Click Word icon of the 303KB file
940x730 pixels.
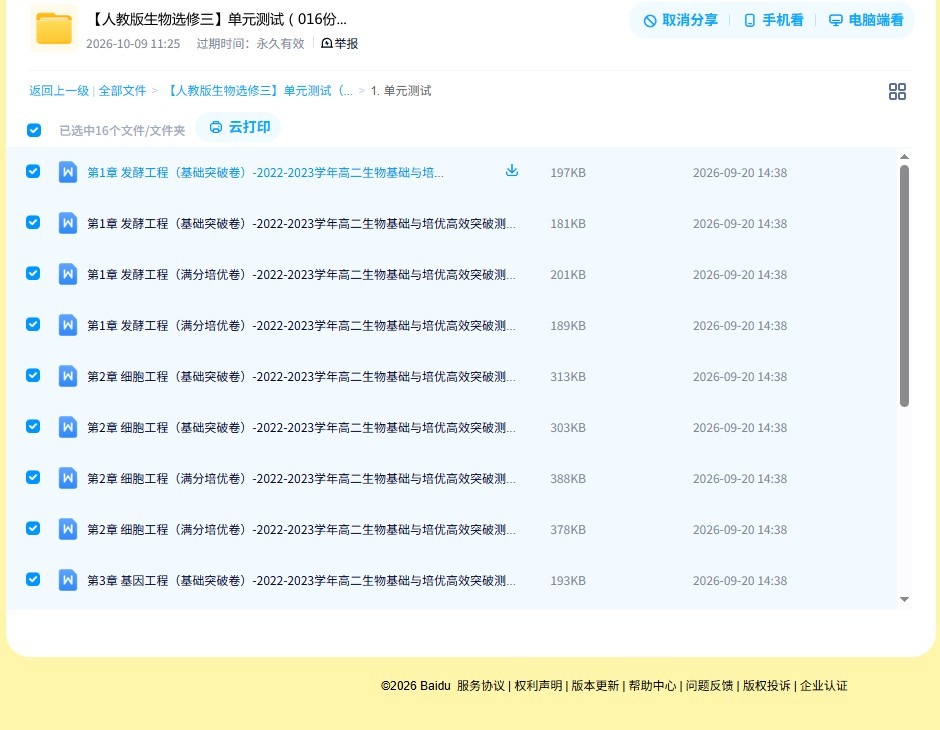[x=68, y=427]
